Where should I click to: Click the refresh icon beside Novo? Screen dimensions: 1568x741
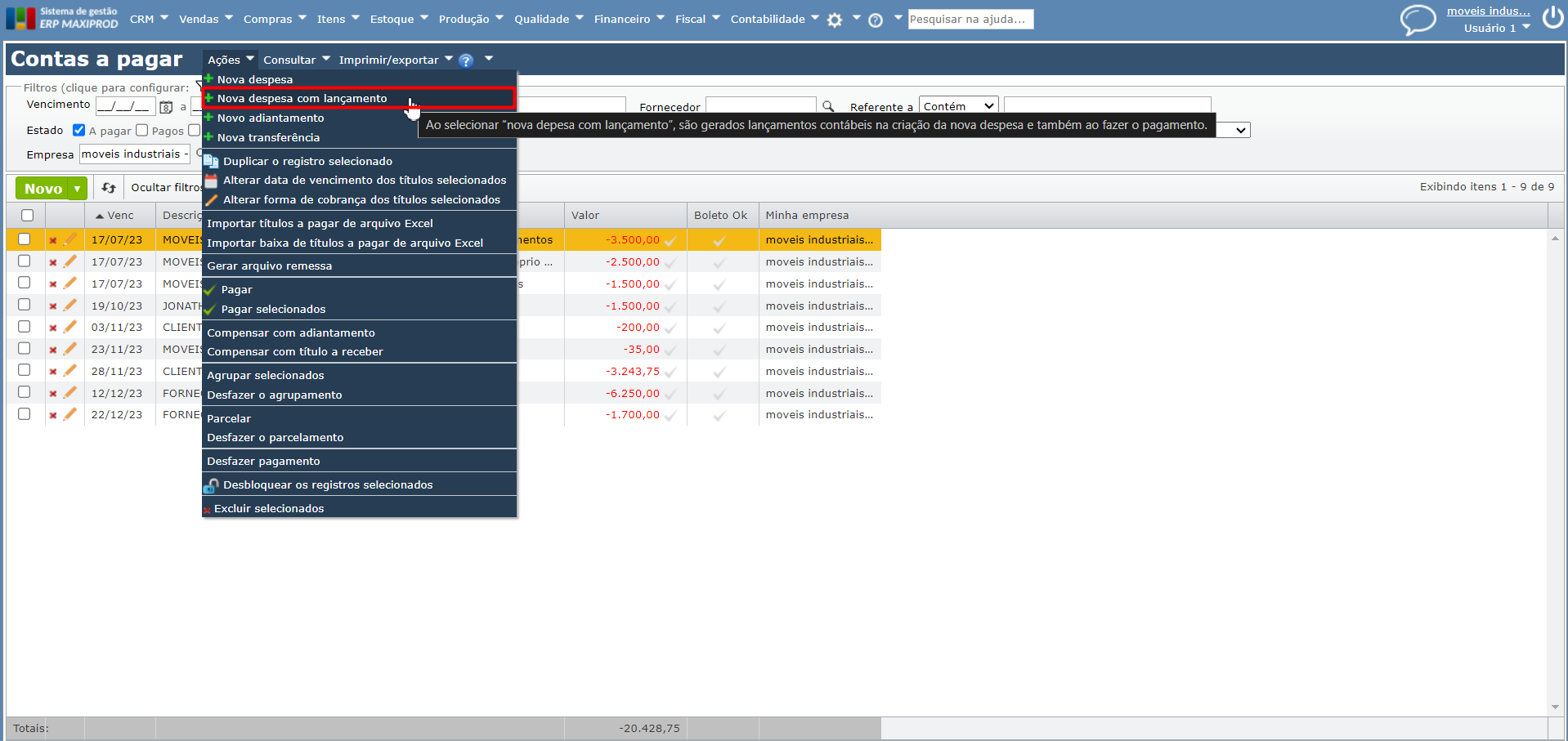coord(109,188)
